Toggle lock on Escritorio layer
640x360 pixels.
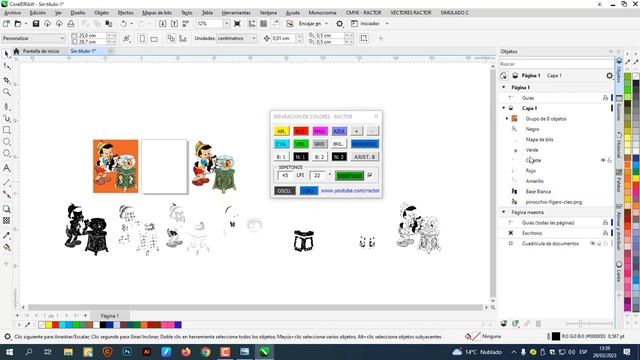(605, 233)
